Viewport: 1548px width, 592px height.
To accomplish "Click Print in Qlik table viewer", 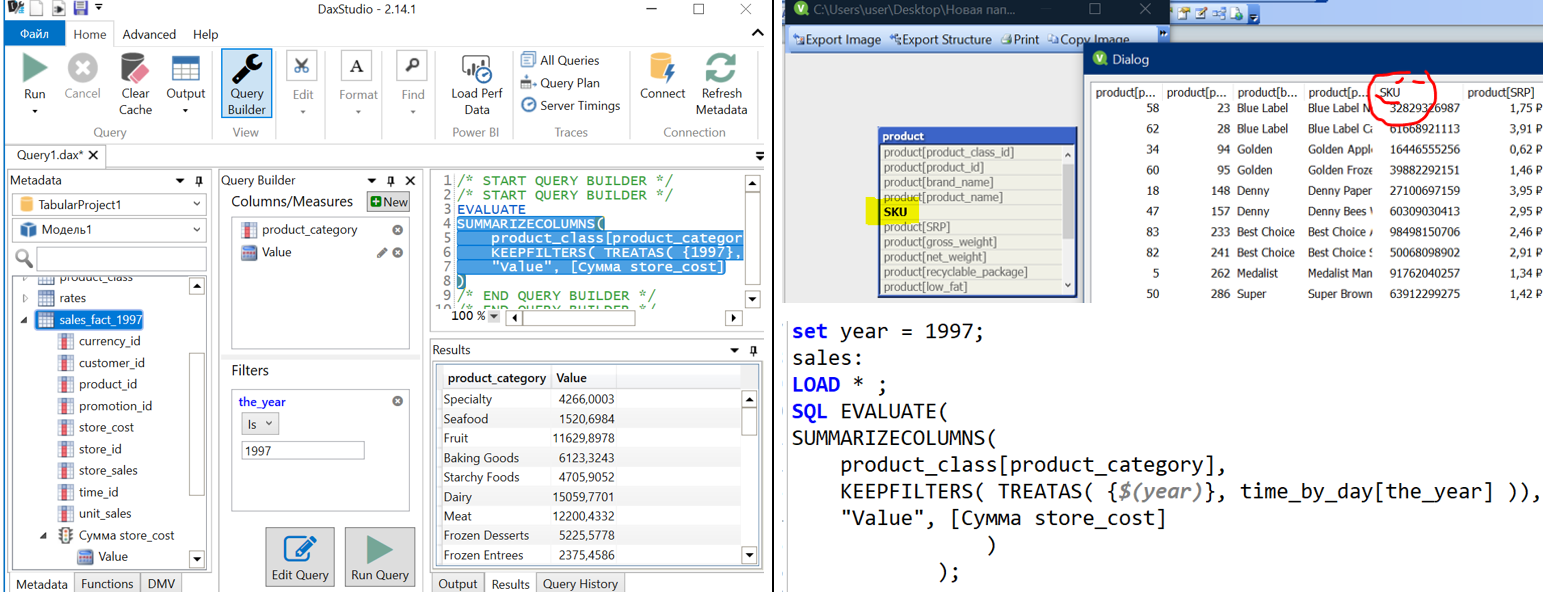I will pos(1019,40).
